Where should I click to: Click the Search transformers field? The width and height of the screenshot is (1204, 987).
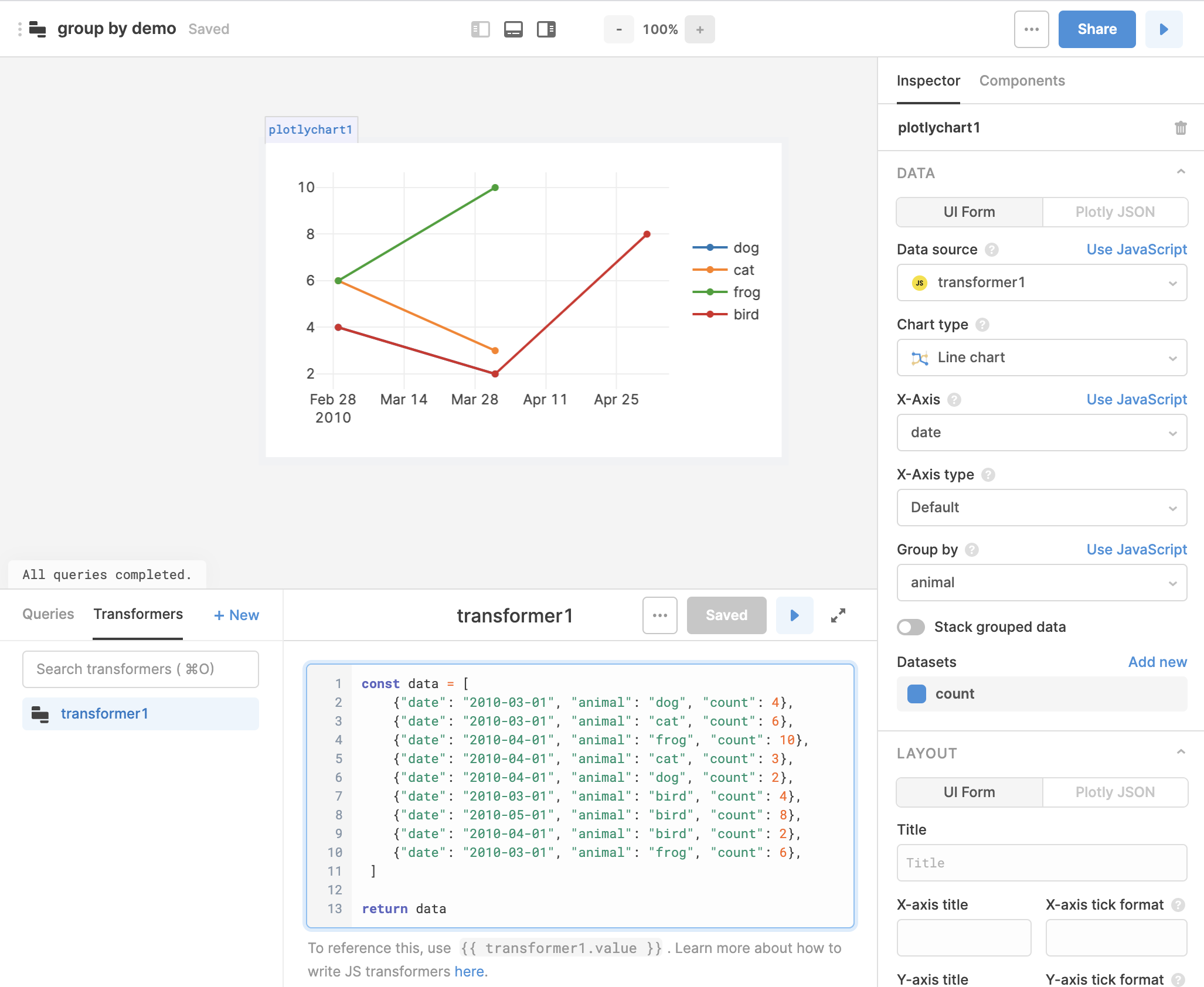click(x=141, y=669)
